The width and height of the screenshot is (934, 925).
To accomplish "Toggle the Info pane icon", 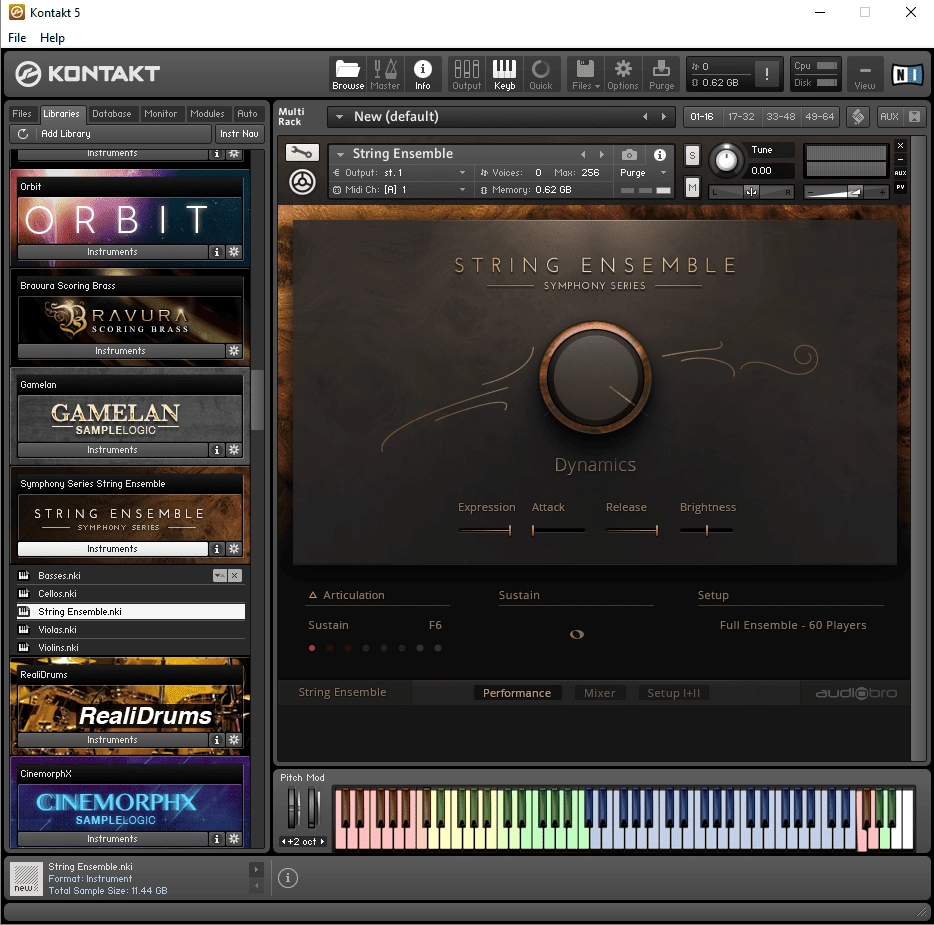I will tap(422, 74).
